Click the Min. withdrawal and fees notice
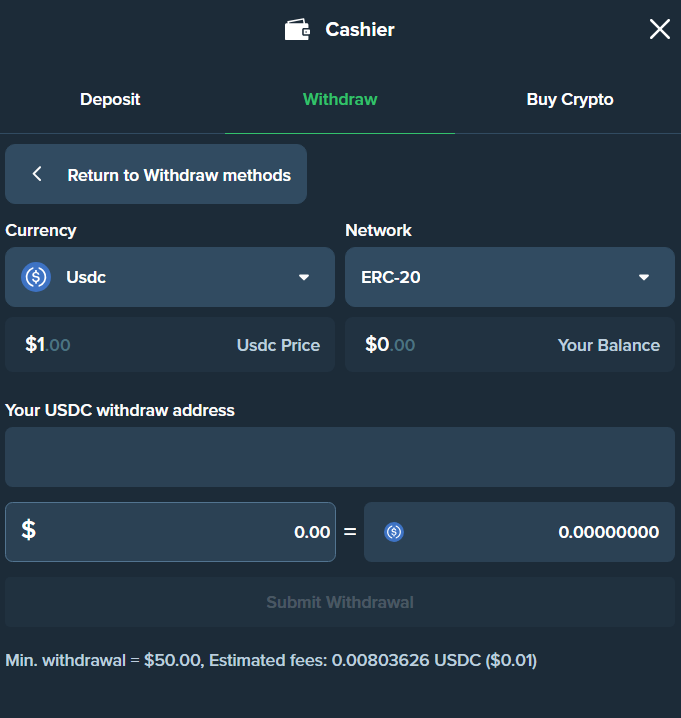 coord(271,660)
